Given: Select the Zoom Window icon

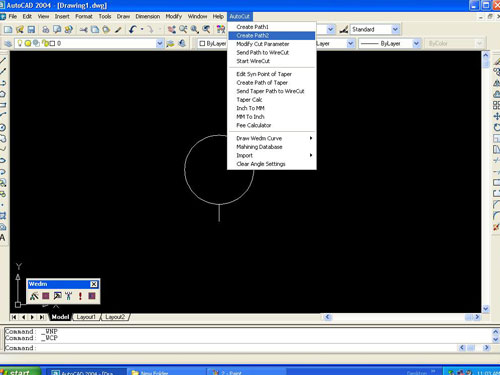Looking at the screenshot, I should (195, 30).
